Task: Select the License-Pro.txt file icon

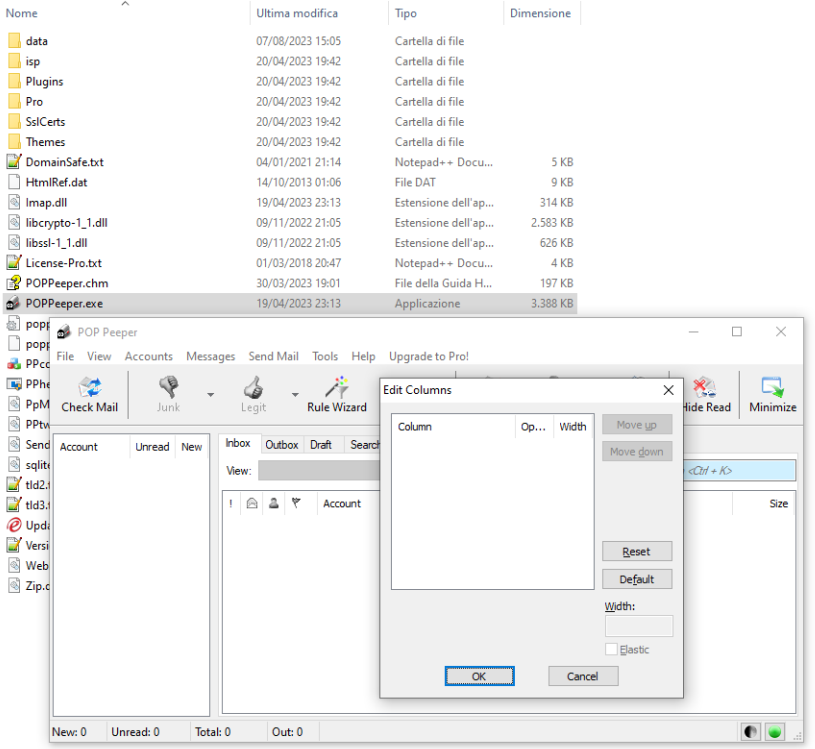Action: point(15,262)
